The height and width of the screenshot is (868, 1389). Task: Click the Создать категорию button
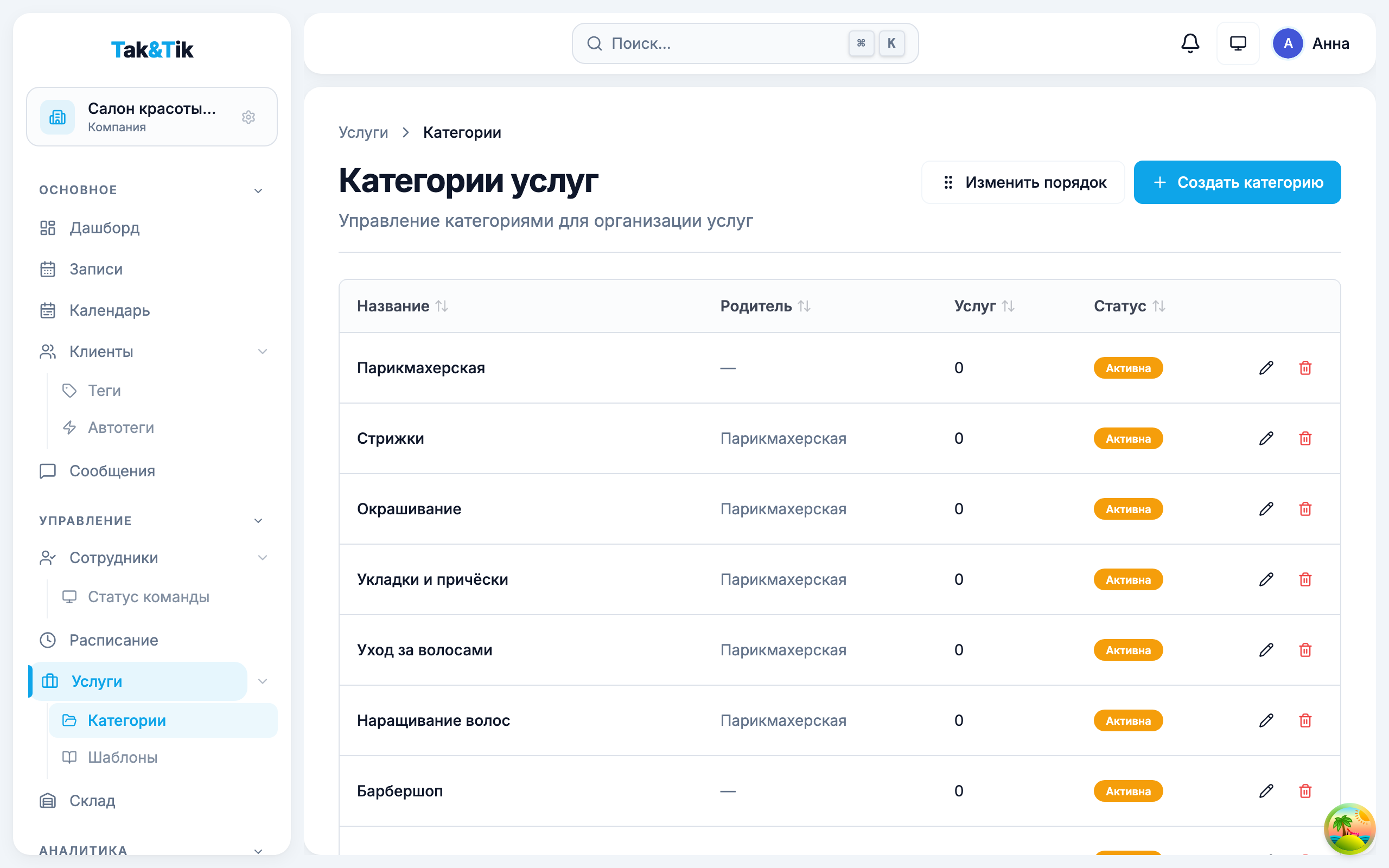point(1237,182)
